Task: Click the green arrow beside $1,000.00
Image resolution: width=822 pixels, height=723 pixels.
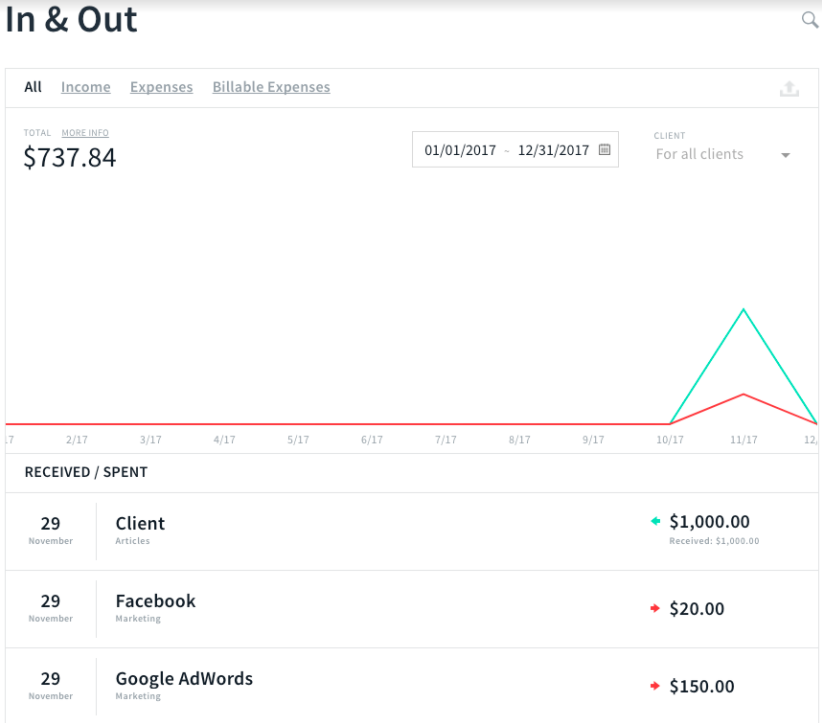Action: tap(655, 521)
